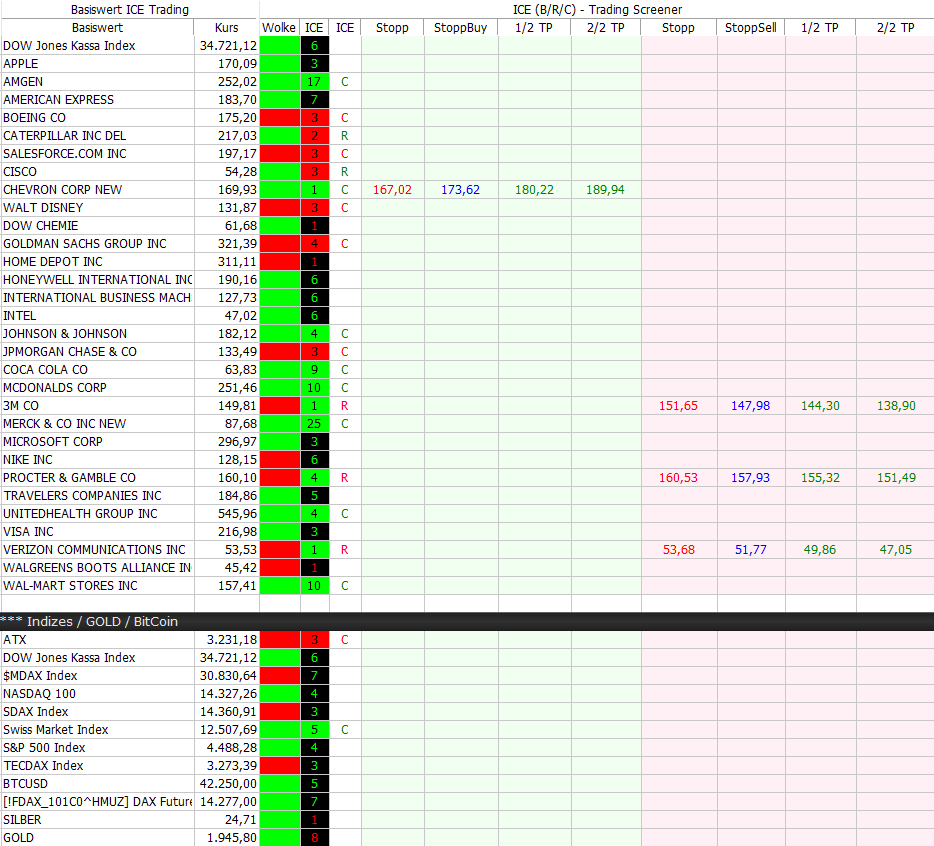
Task: Select WAL-MART STORES INC row
Action: pyautogui.click(x=70, y=586)
